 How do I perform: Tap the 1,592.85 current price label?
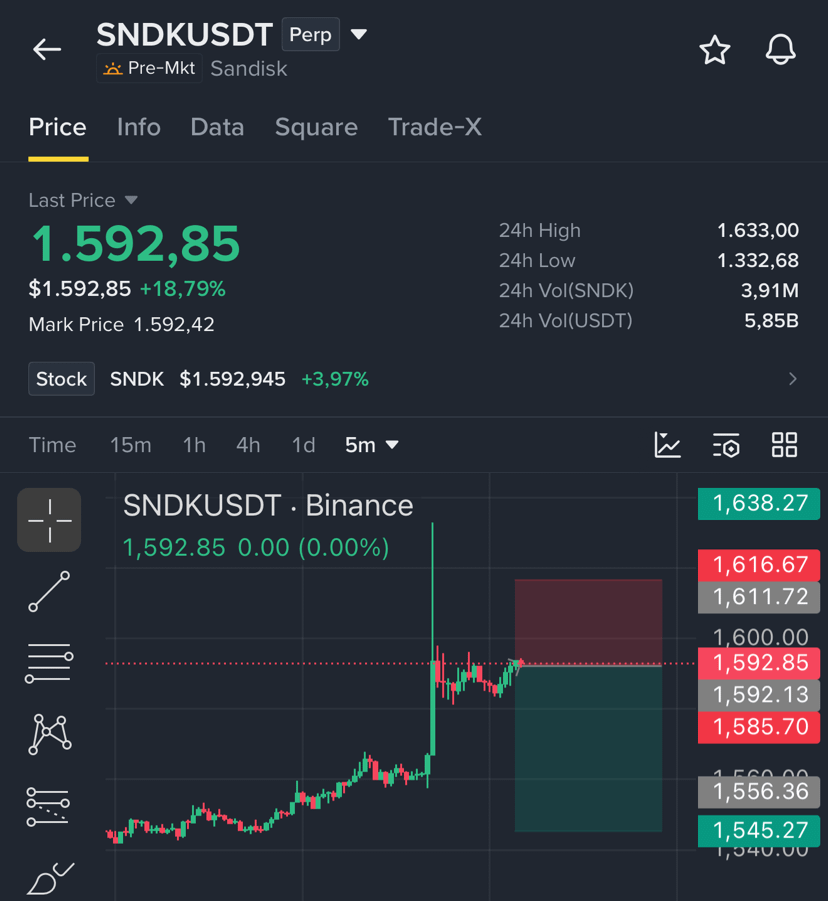pyautogui.click(x=759, y=663)
